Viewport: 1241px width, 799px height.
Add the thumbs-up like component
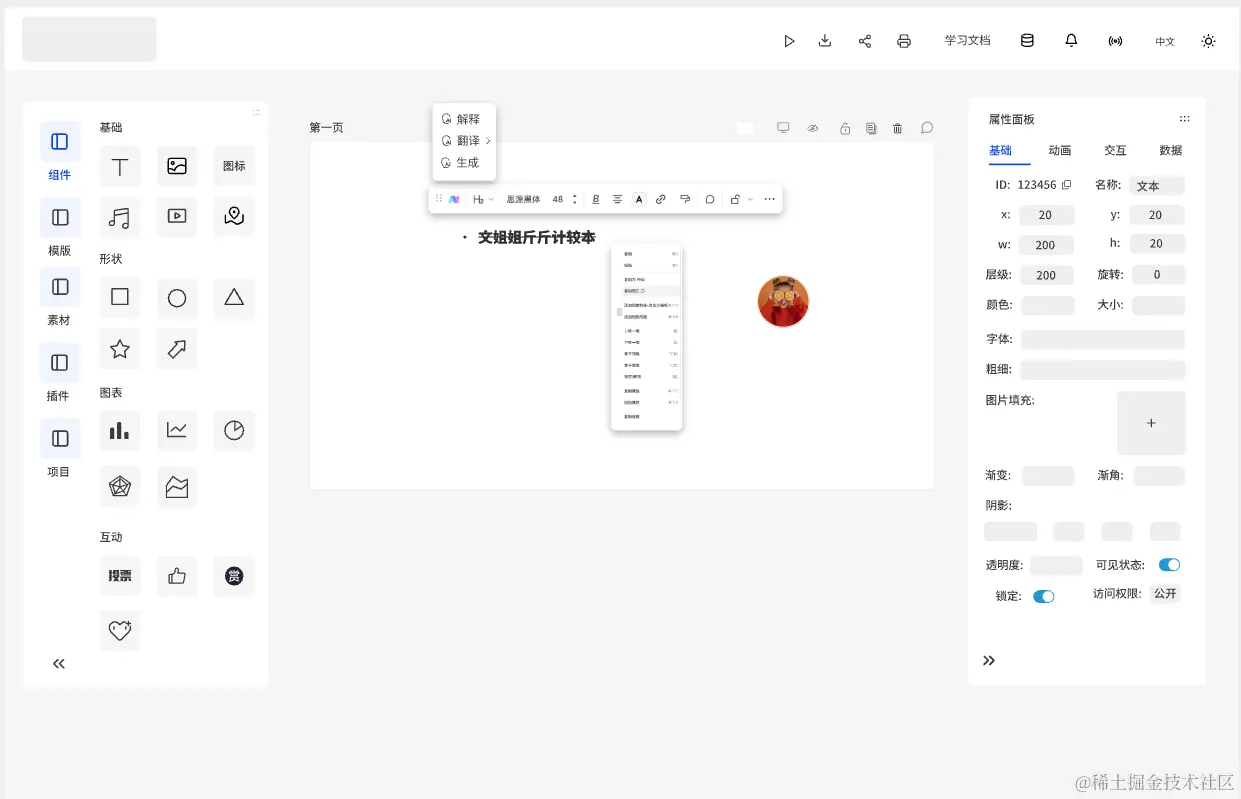pyautogui.click(x=177, y=575)
